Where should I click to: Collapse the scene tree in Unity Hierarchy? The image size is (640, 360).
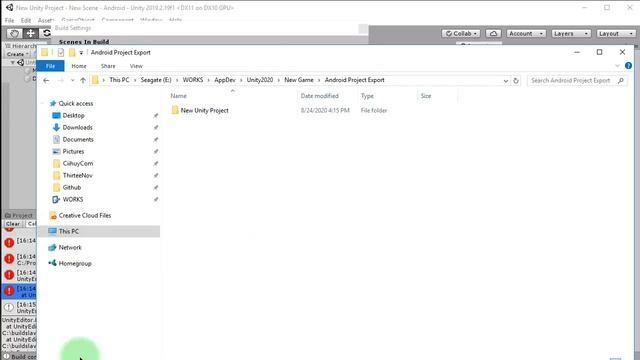tap(13, 62)
